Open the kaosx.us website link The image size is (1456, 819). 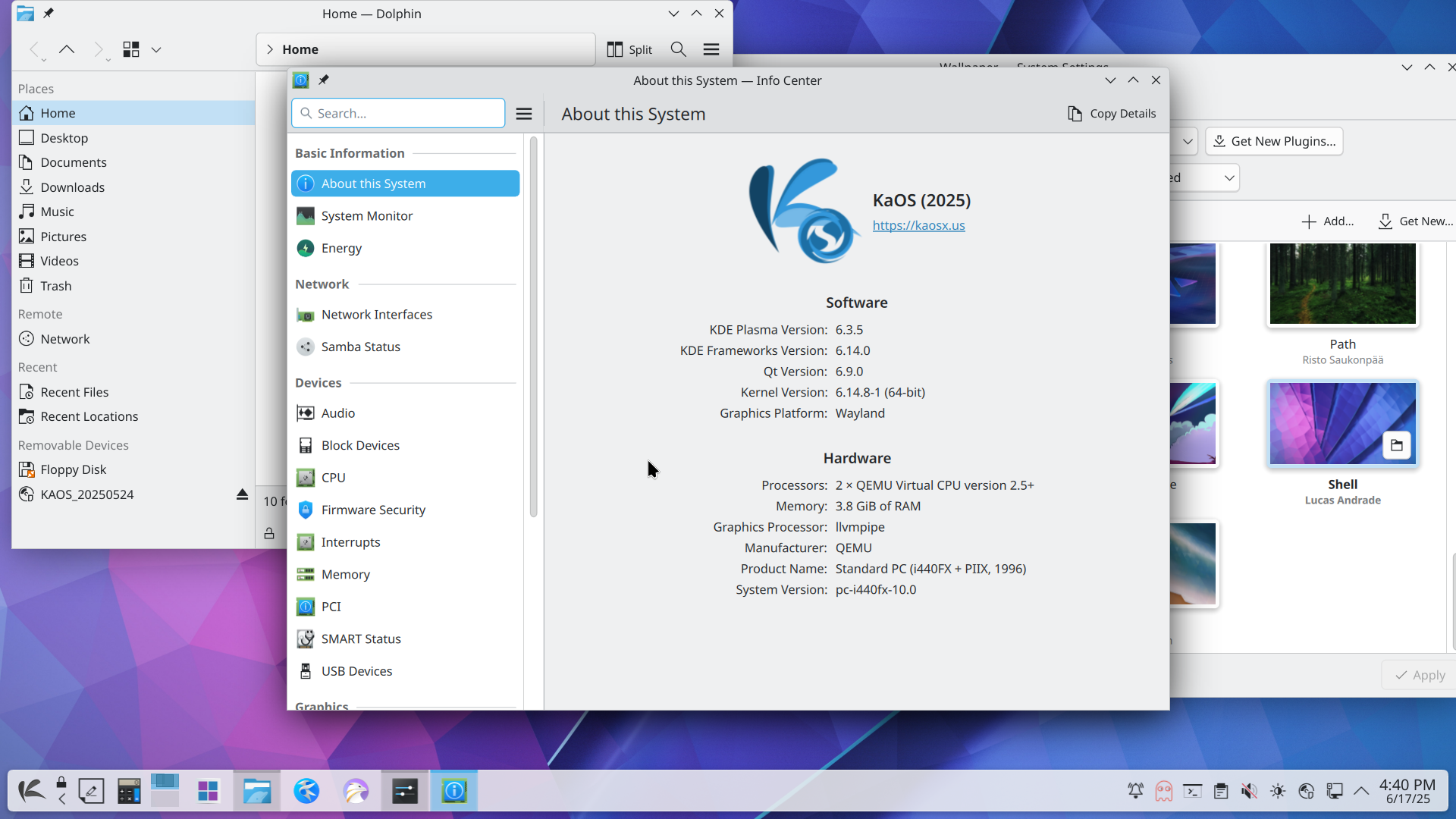point(918,225)
